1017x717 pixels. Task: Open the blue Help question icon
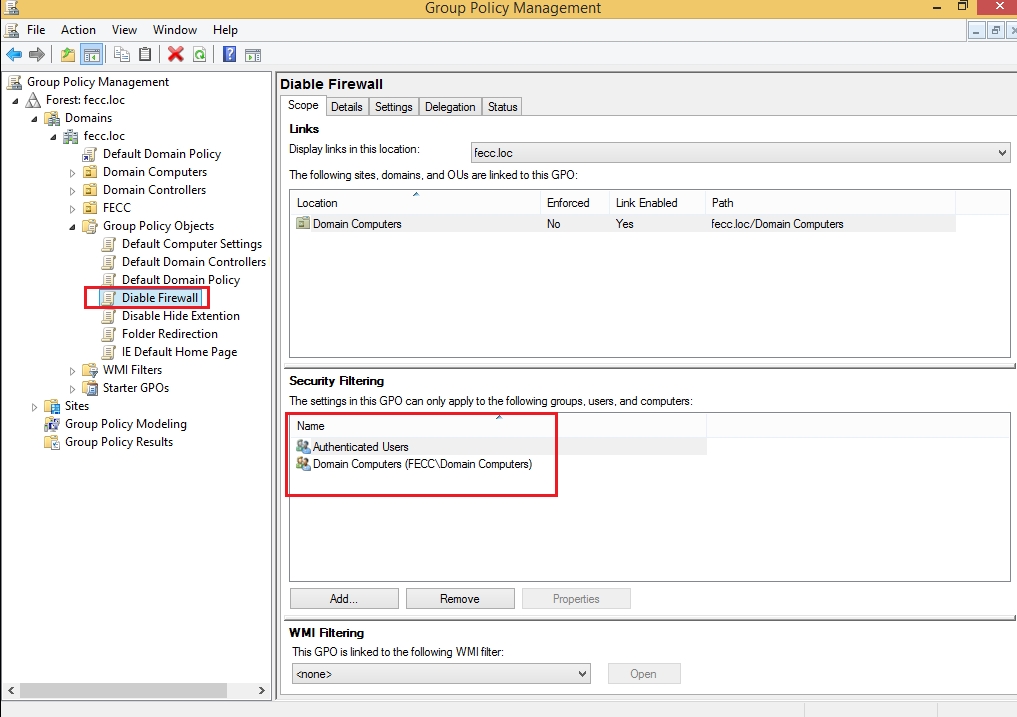pyautogui.click(x=230, y=55)
